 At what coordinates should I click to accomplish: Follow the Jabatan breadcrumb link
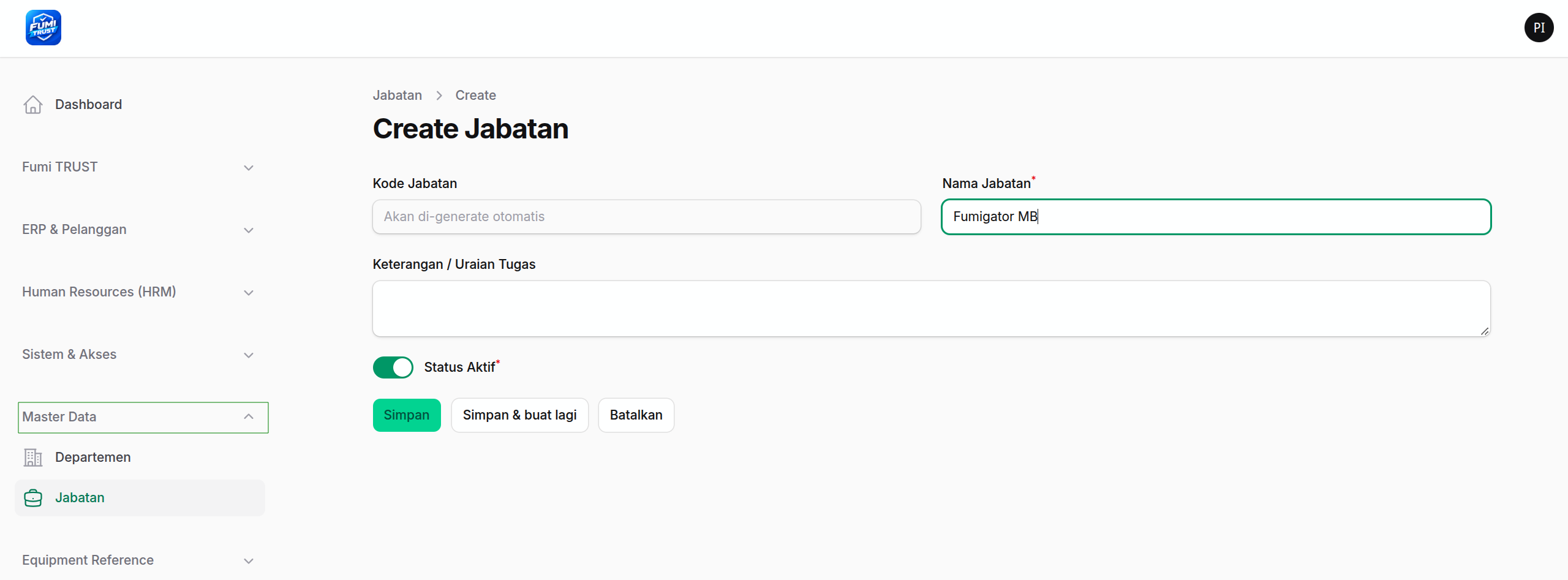(x=398, y=96)
